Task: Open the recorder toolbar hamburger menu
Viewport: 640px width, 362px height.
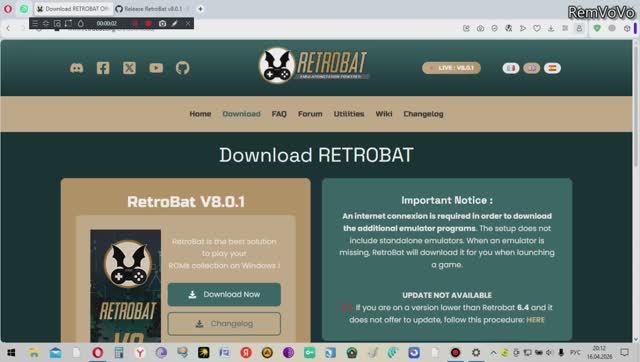Action: pos(35,24)
